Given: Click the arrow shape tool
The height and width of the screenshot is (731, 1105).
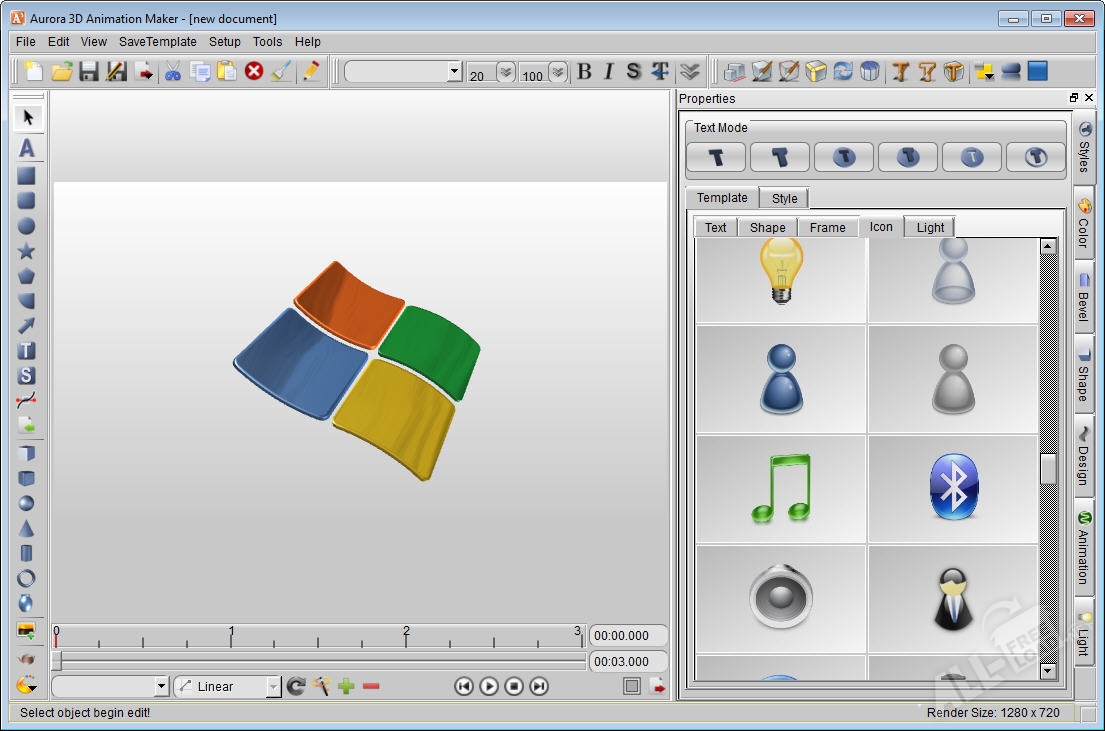Looking at the screenshot, I should pyautogui.click(x=27, y=326).
